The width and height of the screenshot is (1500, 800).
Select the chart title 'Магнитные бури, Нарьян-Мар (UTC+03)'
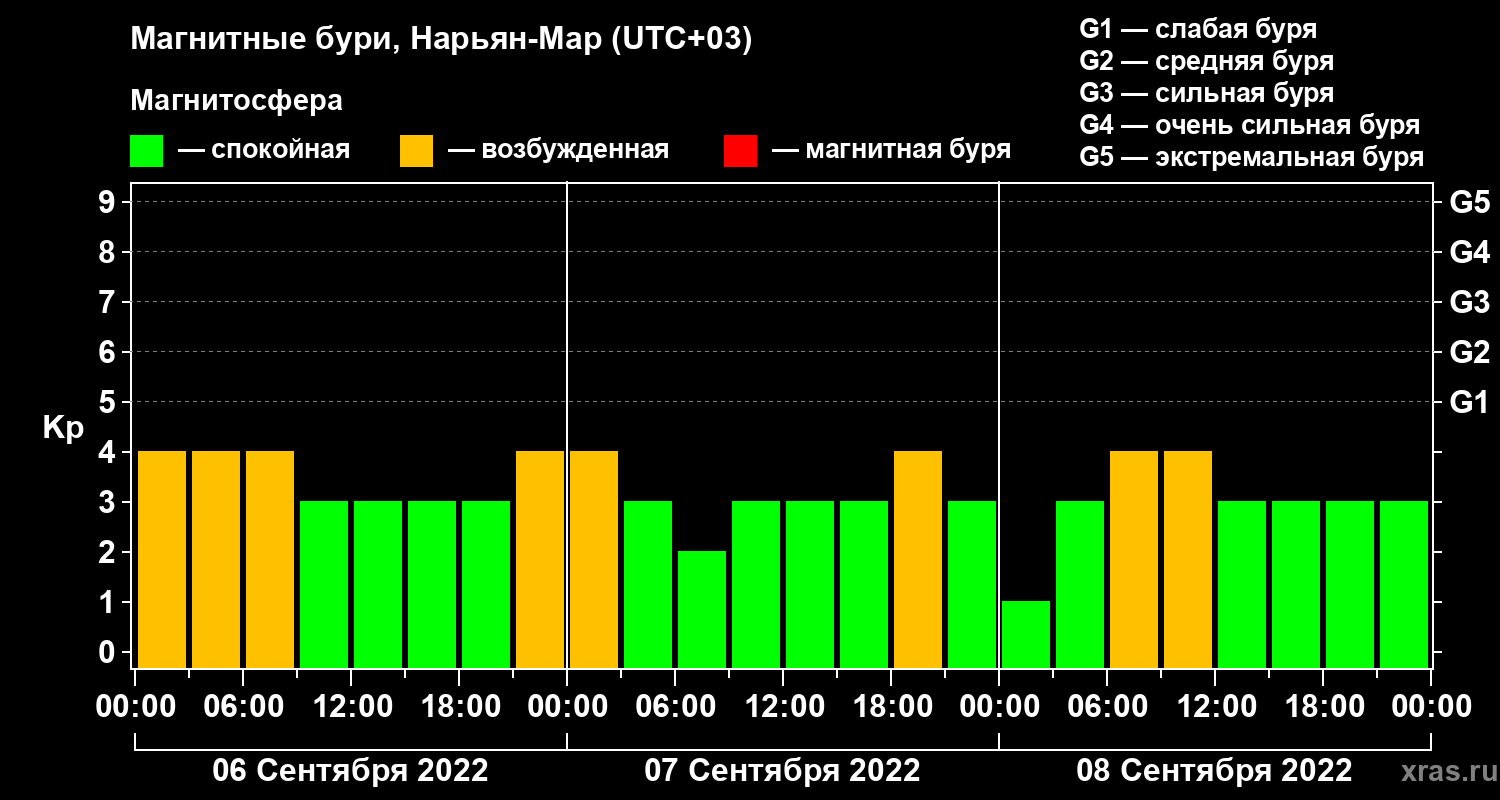tap(441, 40)
